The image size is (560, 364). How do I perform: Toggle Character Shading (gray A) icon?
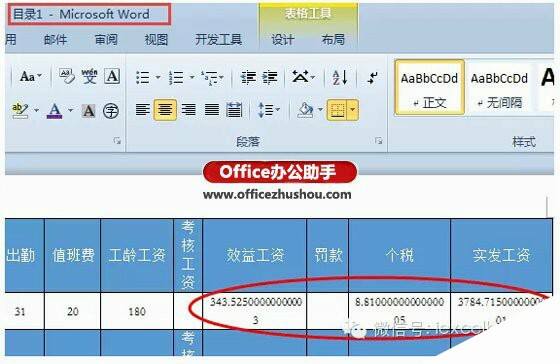89,111
